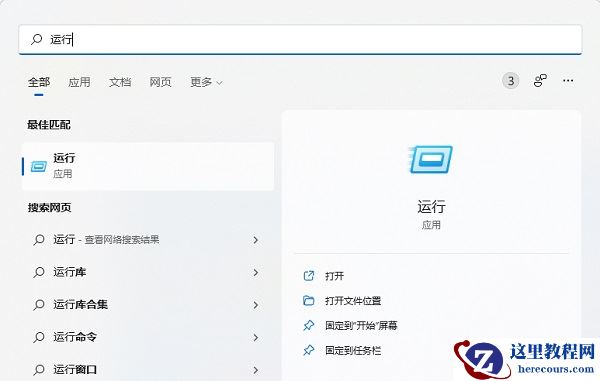This screenshot has height=381, width=600.
Task: Open the feedback people icon
Action: (x=540, y=81)
